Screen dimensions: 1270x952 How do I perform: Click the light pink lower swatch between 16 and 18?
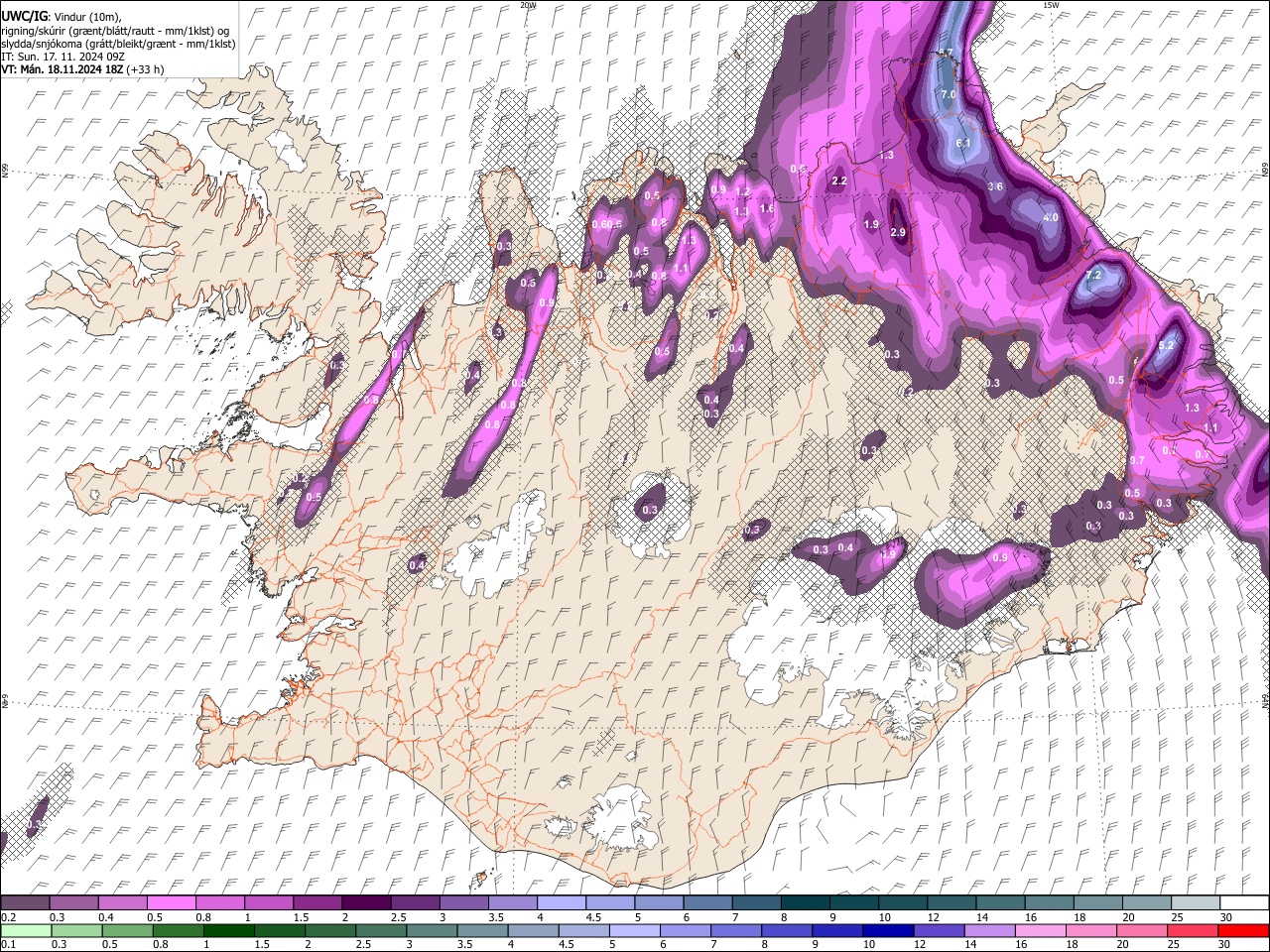(x=1042, y=931)
